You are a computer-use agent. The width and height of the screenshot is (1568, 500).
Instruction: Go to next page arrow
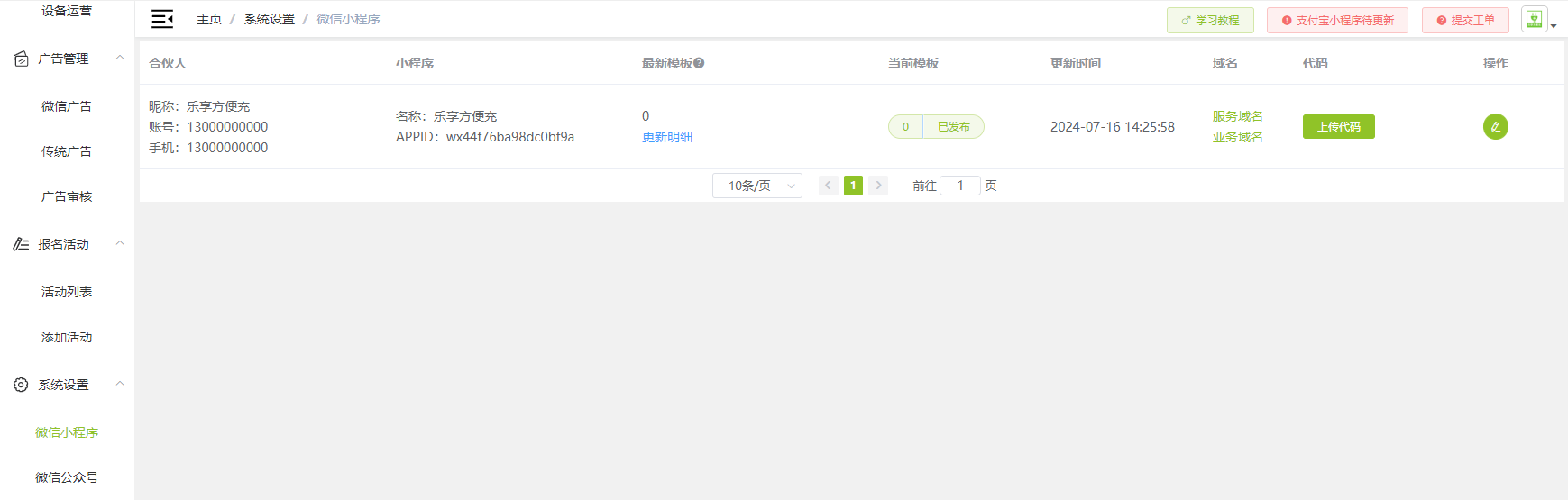click(878, 186)
